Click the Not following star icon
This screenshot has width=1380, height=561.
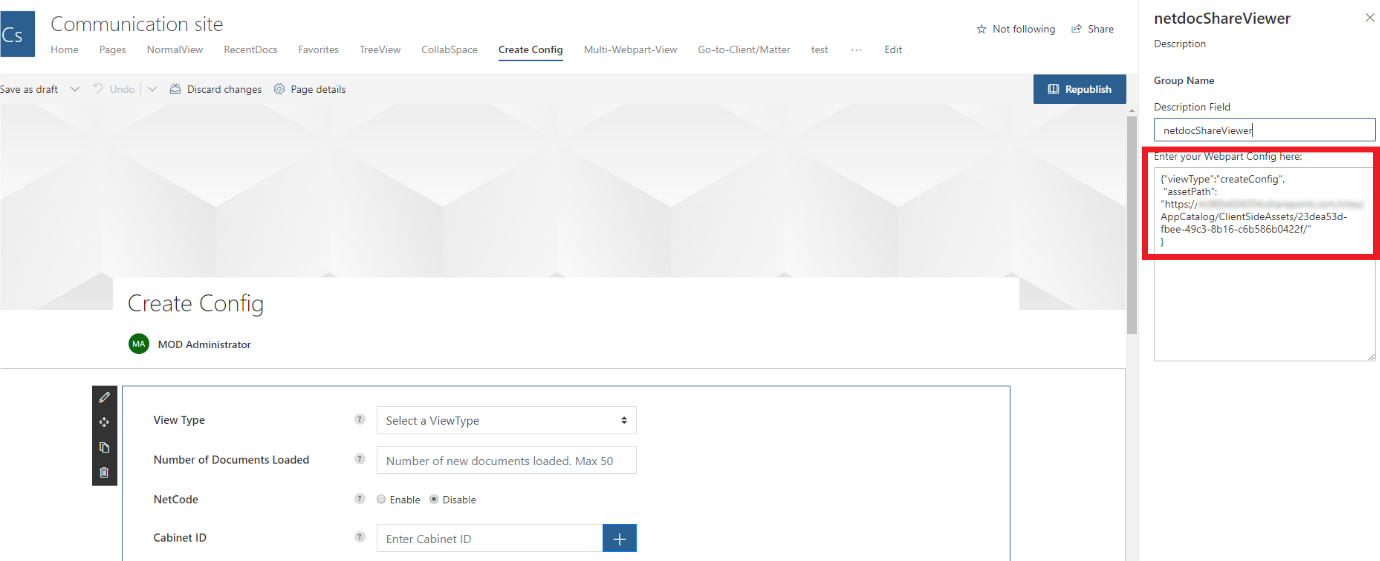click(x=981, y=30)
